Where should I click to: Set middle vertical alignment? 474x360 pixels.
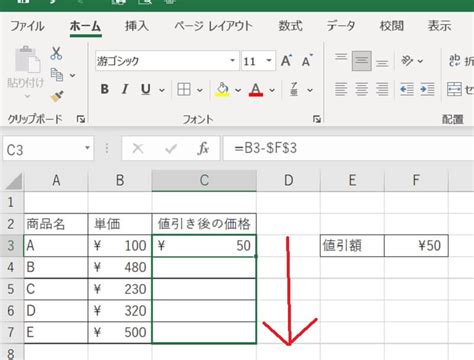(x=362, y=60)
